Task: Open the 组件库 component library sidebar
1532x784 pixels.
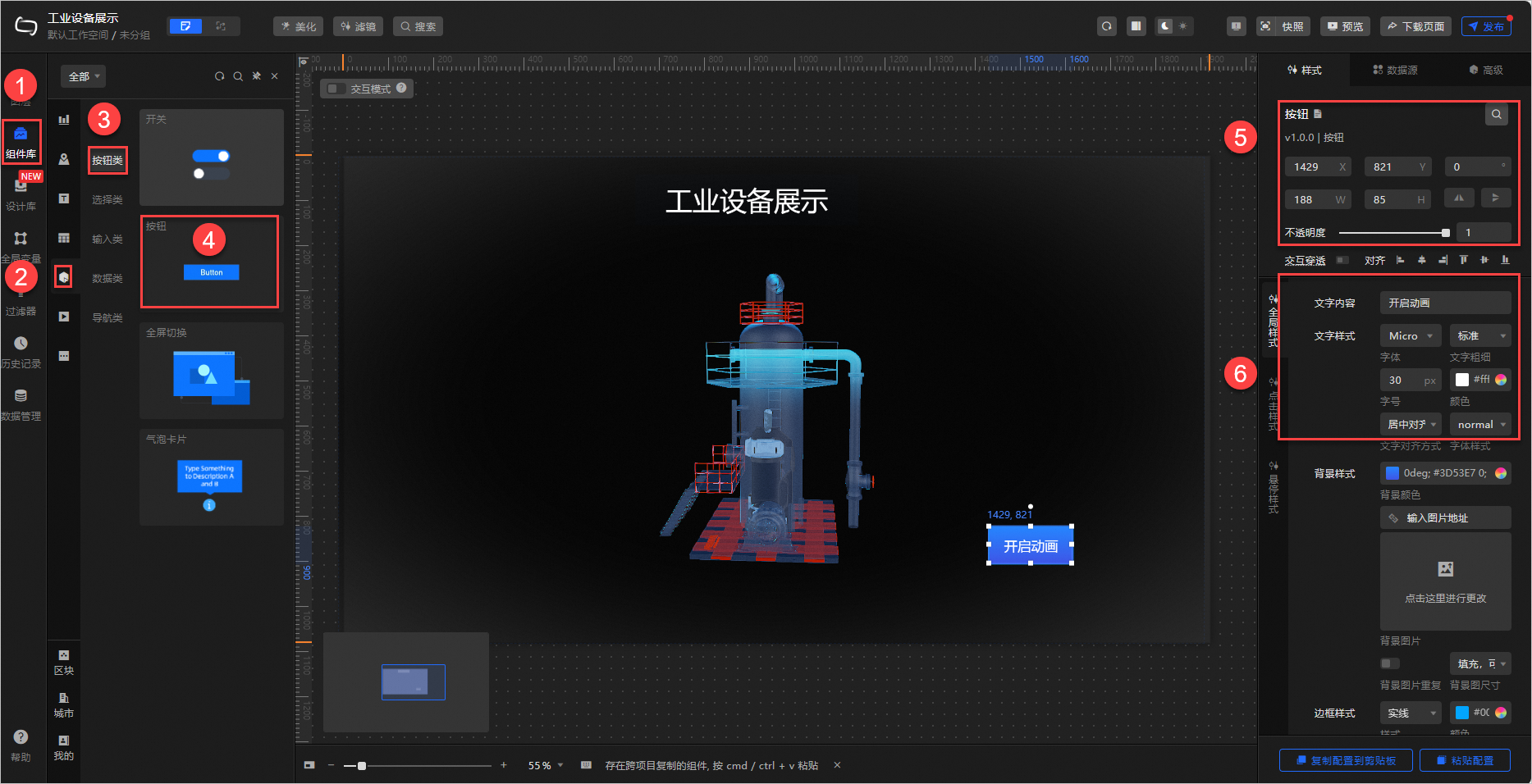Action: (21, 143)
